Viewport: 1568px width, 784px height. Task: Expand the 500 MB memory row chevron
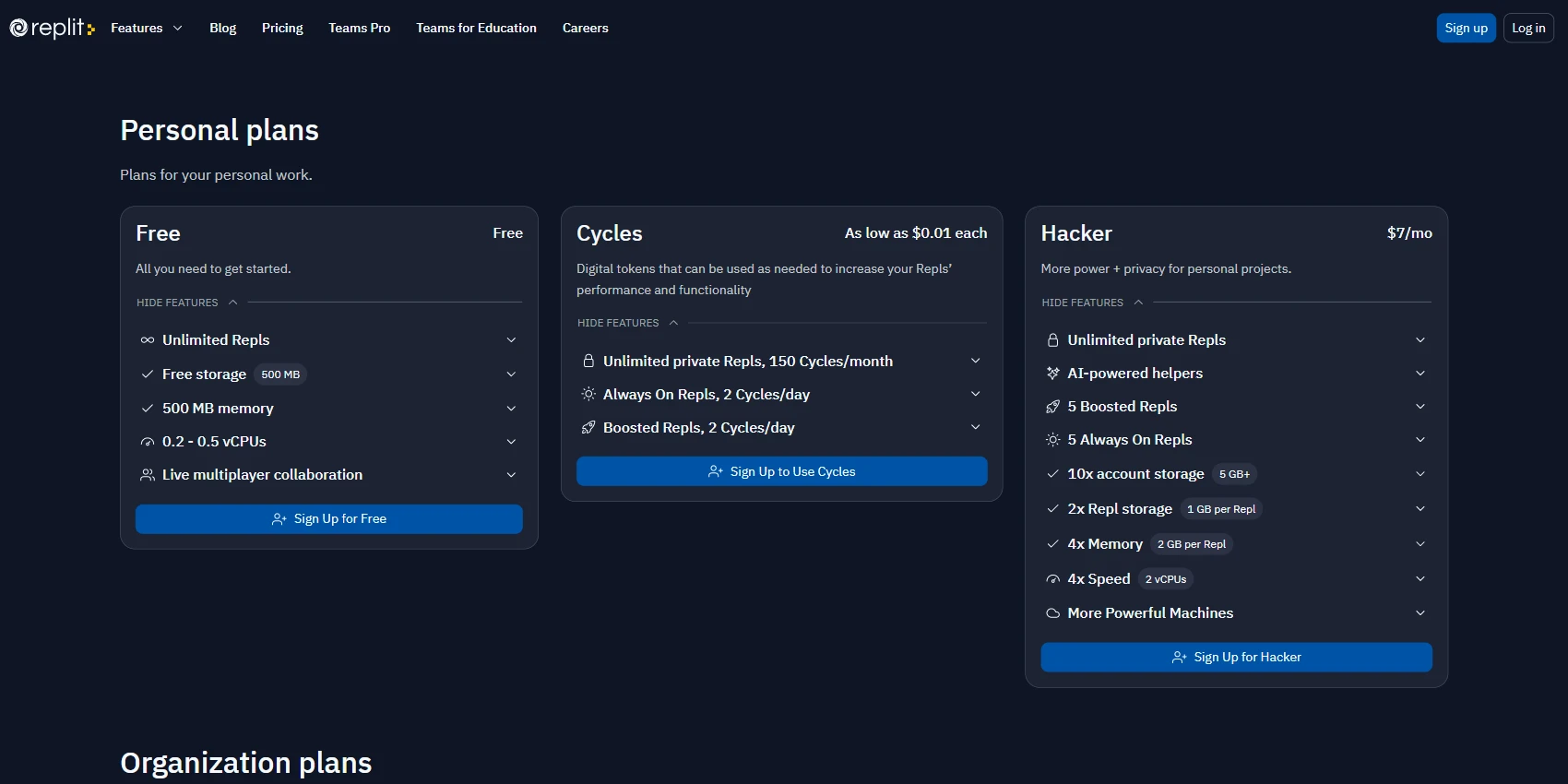pyautogui.click(x=511, y=408)
